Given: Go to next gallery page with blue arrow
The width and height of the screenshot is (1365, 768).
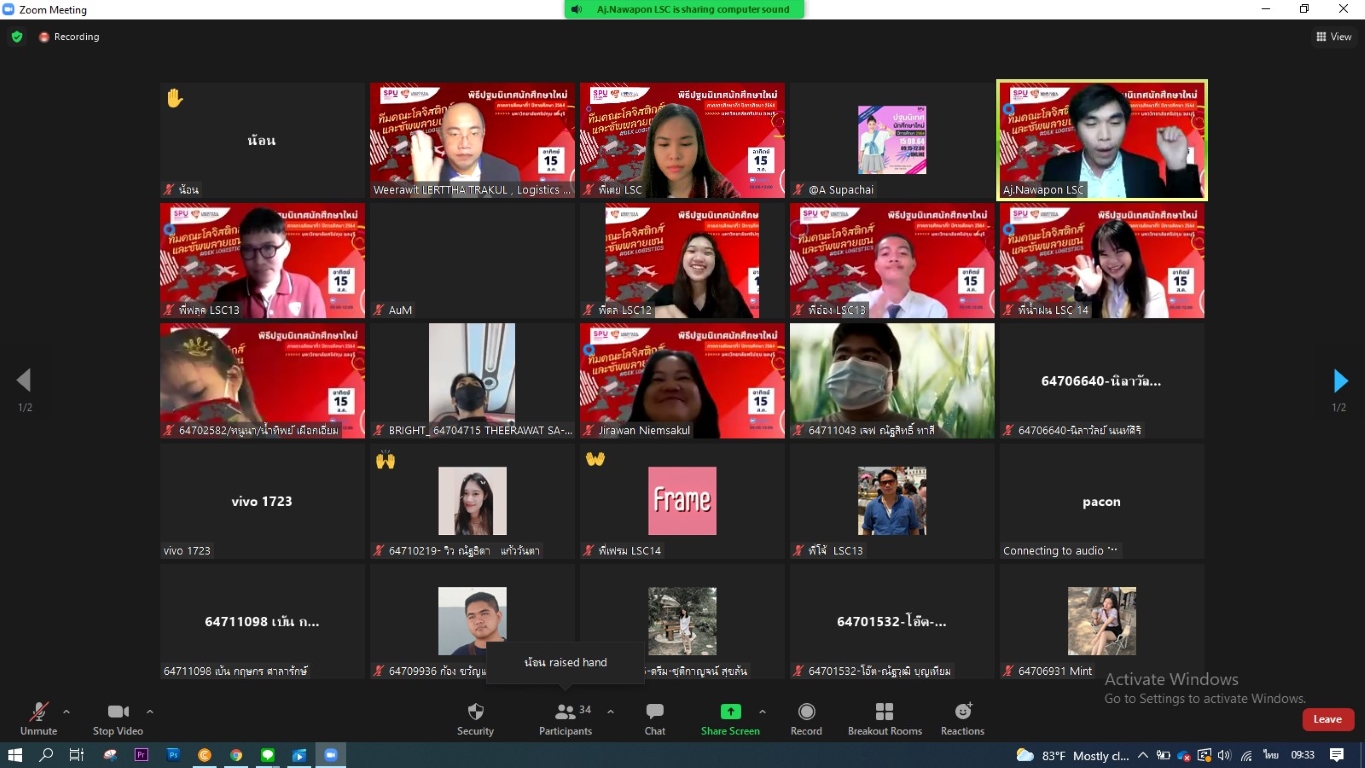Looking at the screenshot, I should pyautogui.click(x=1340, y=381).
